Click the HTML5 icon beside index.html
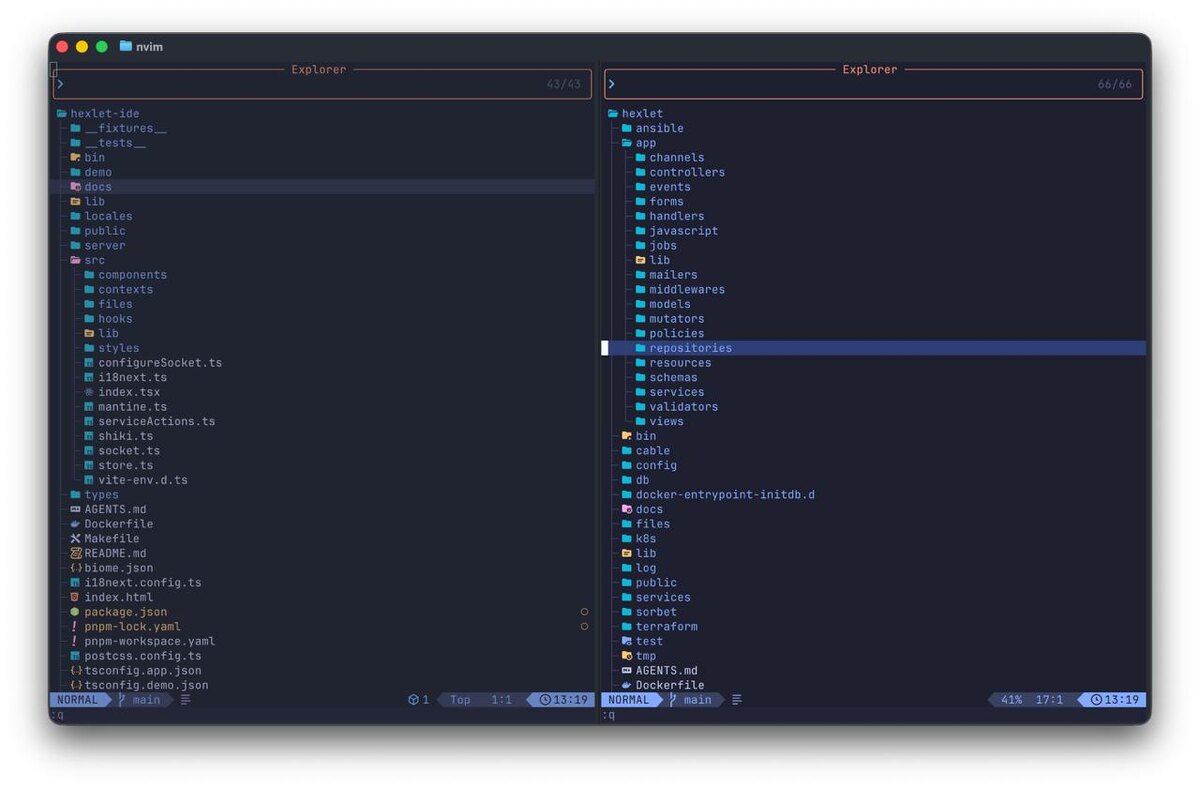 75,597
